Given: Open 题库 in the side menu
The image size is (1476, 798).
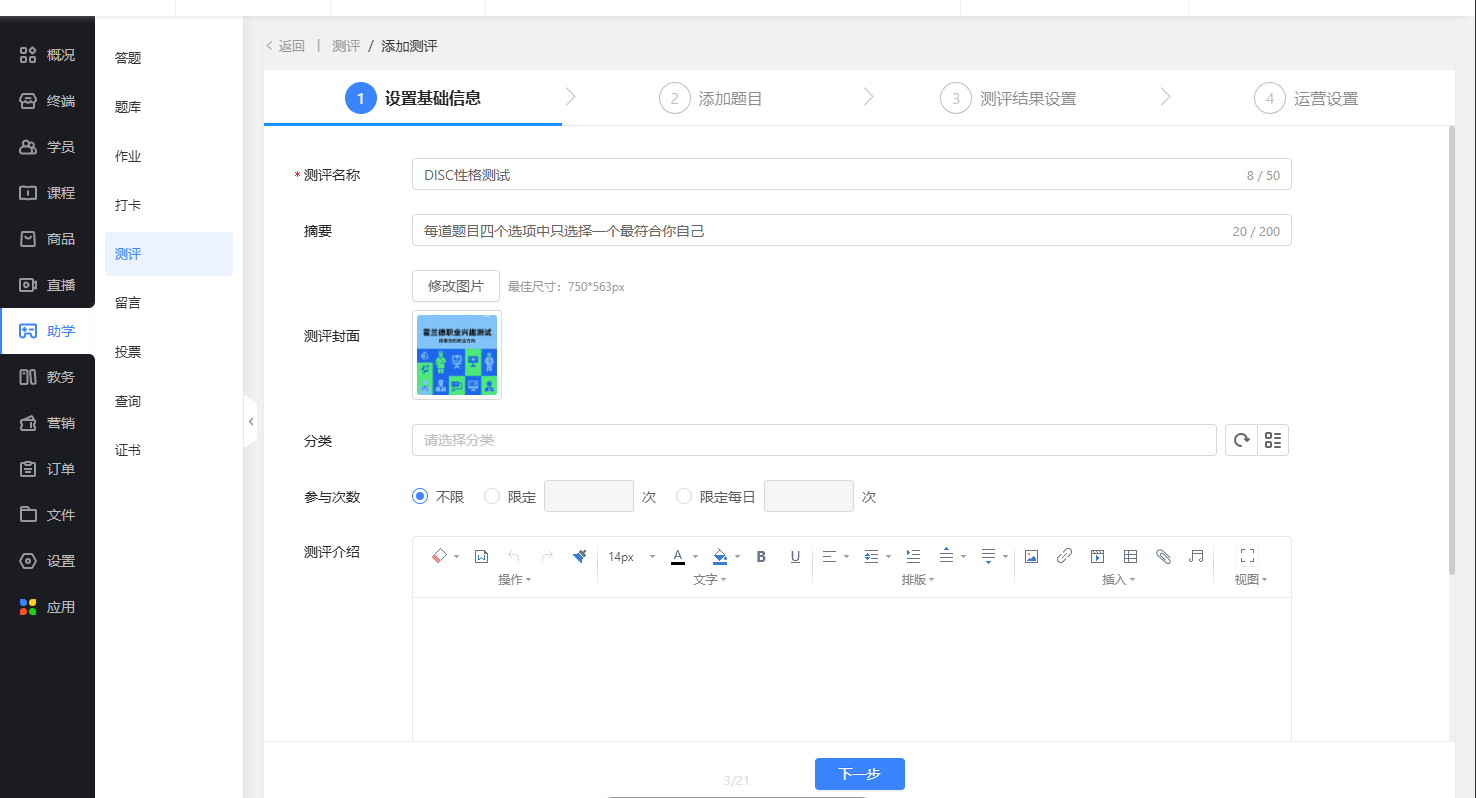Looking at the screenshot, I should pyautogui.click(x=128, y=107).
